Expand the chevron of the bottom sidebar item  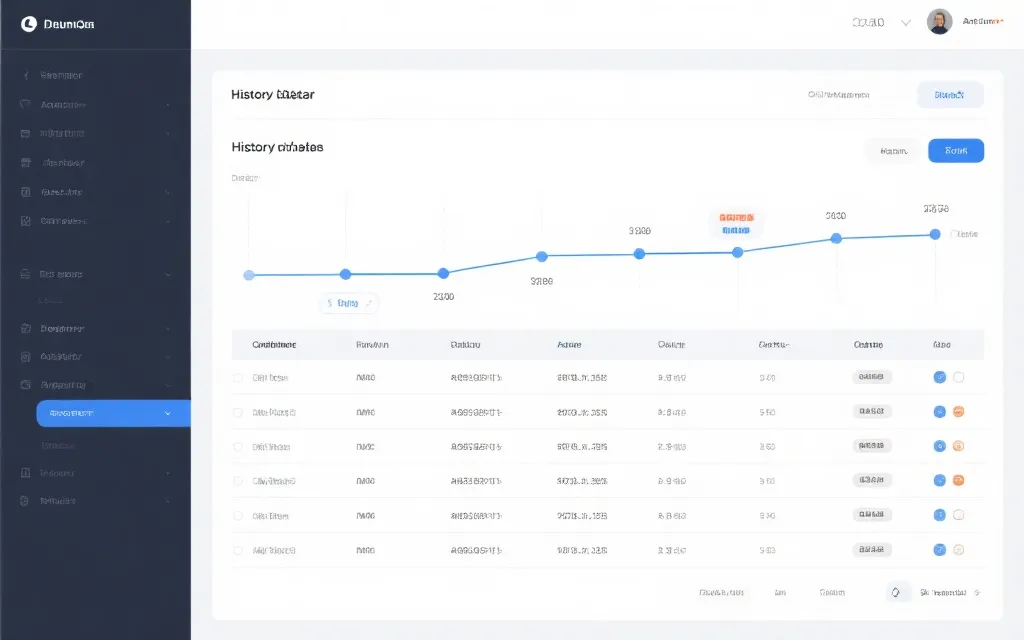(x=168, y=501)
